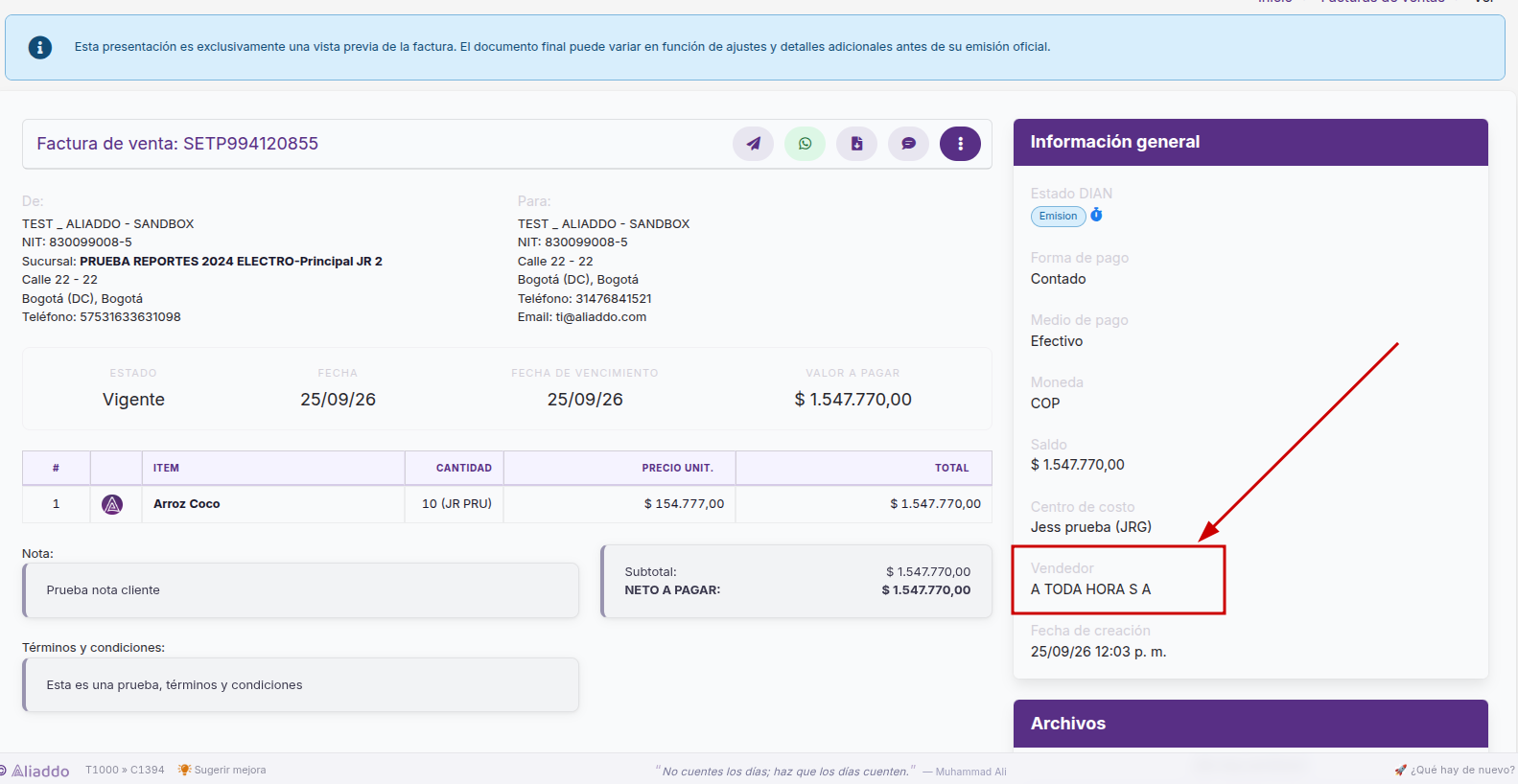
Task: Click the invoice title SETP994120855
Action: tap(177, 144)
